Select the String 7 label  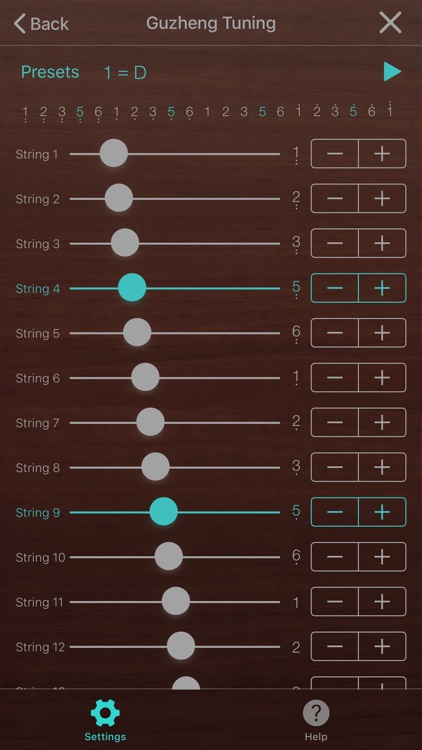point(38,423)
